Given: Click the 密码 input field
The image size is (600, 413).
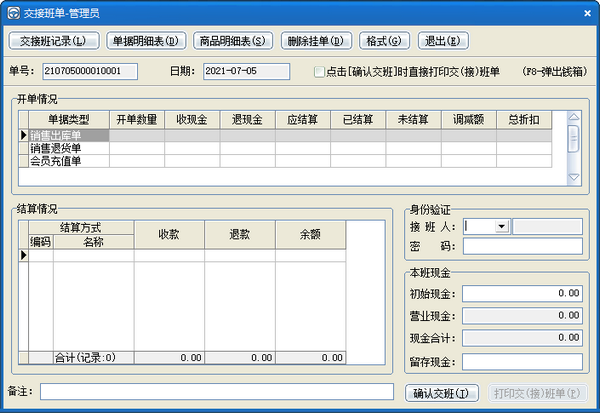Looking at the screenshot, I should point(521,246).
